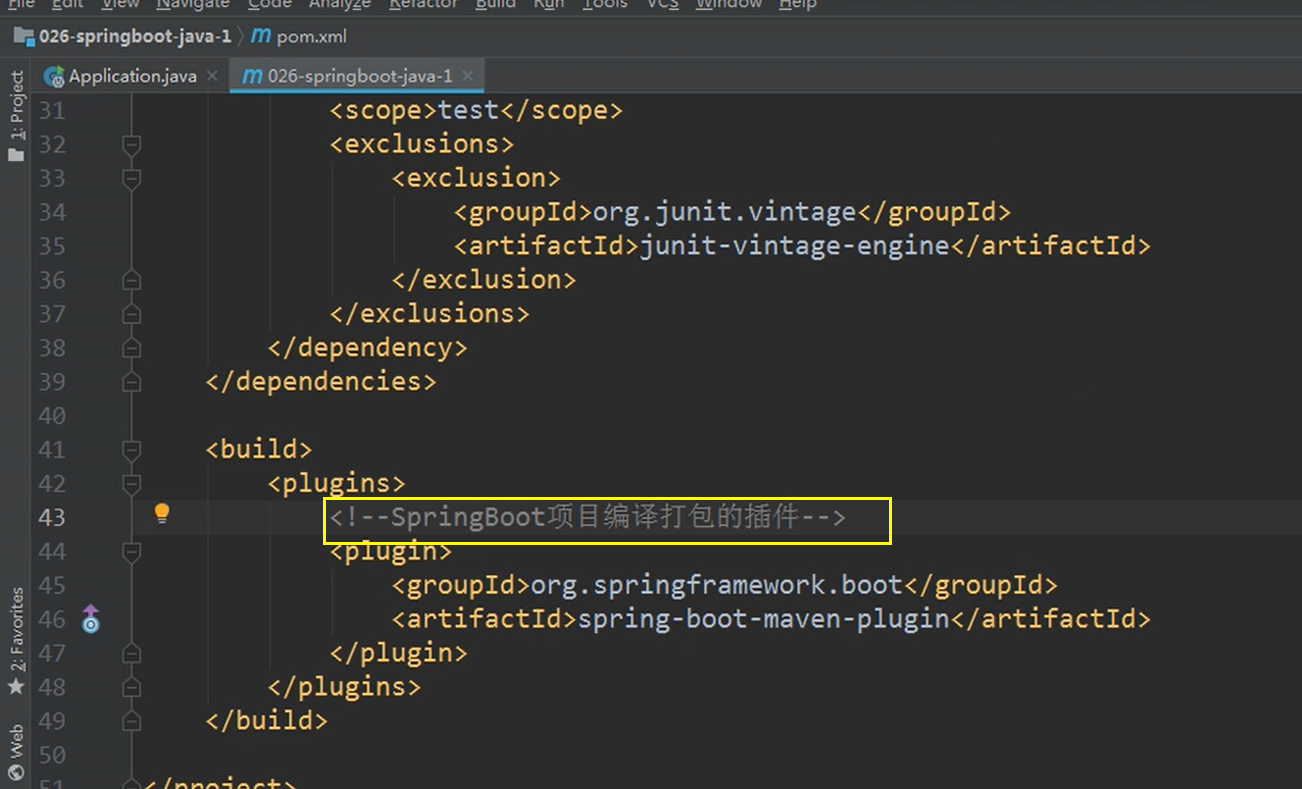Click the SpringBoot comment text on line 43
Image resolution: width=1302 pixels, height=789 pixels.
click(588, 517)
